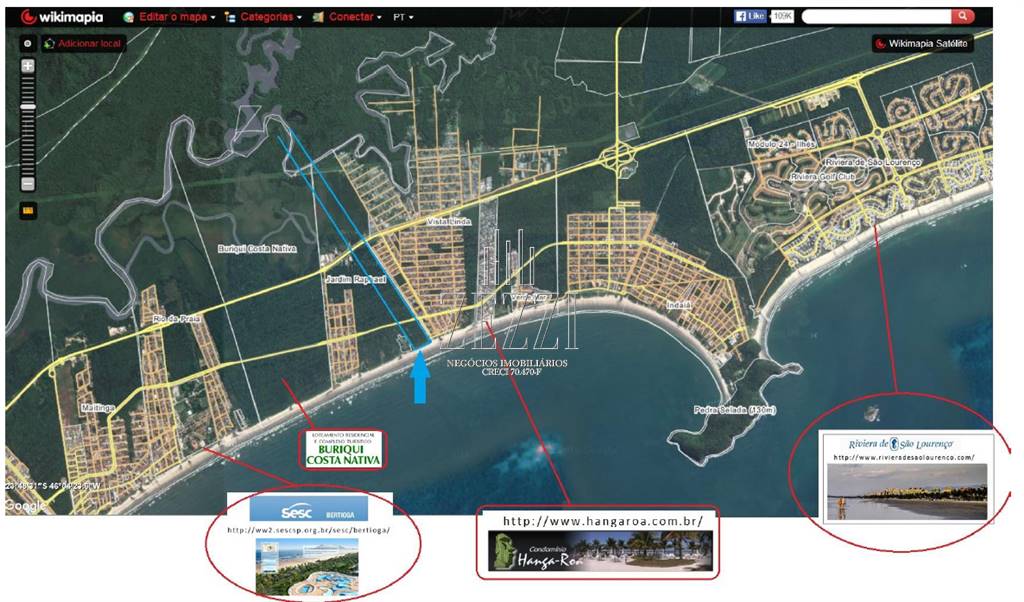This screenshot has width=1024, height=602.
Task: Click the yellow ruler measure icon
Action: [x=28, y=211]
